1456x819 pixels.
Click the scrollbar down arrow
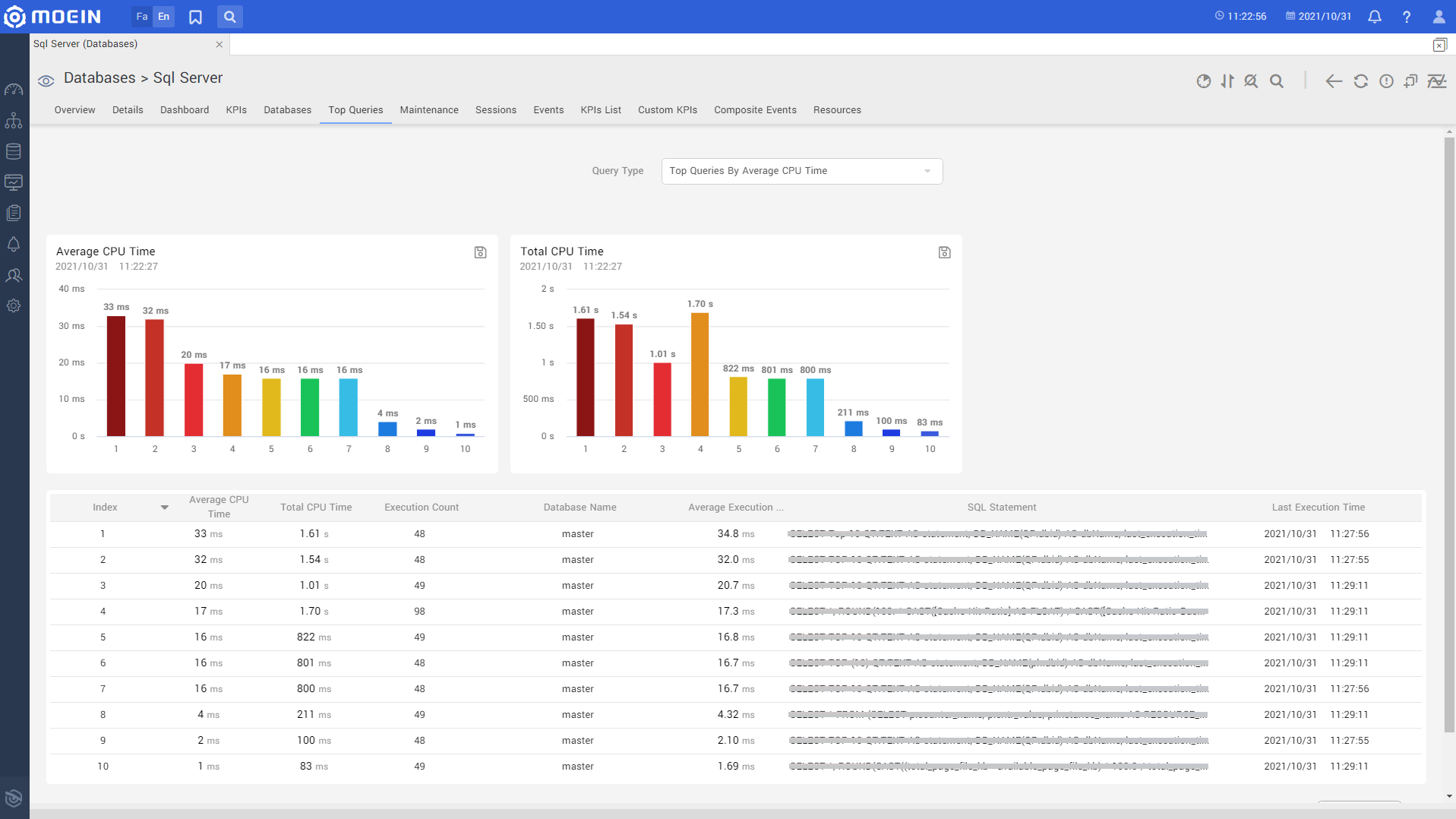pos(1449,796)
